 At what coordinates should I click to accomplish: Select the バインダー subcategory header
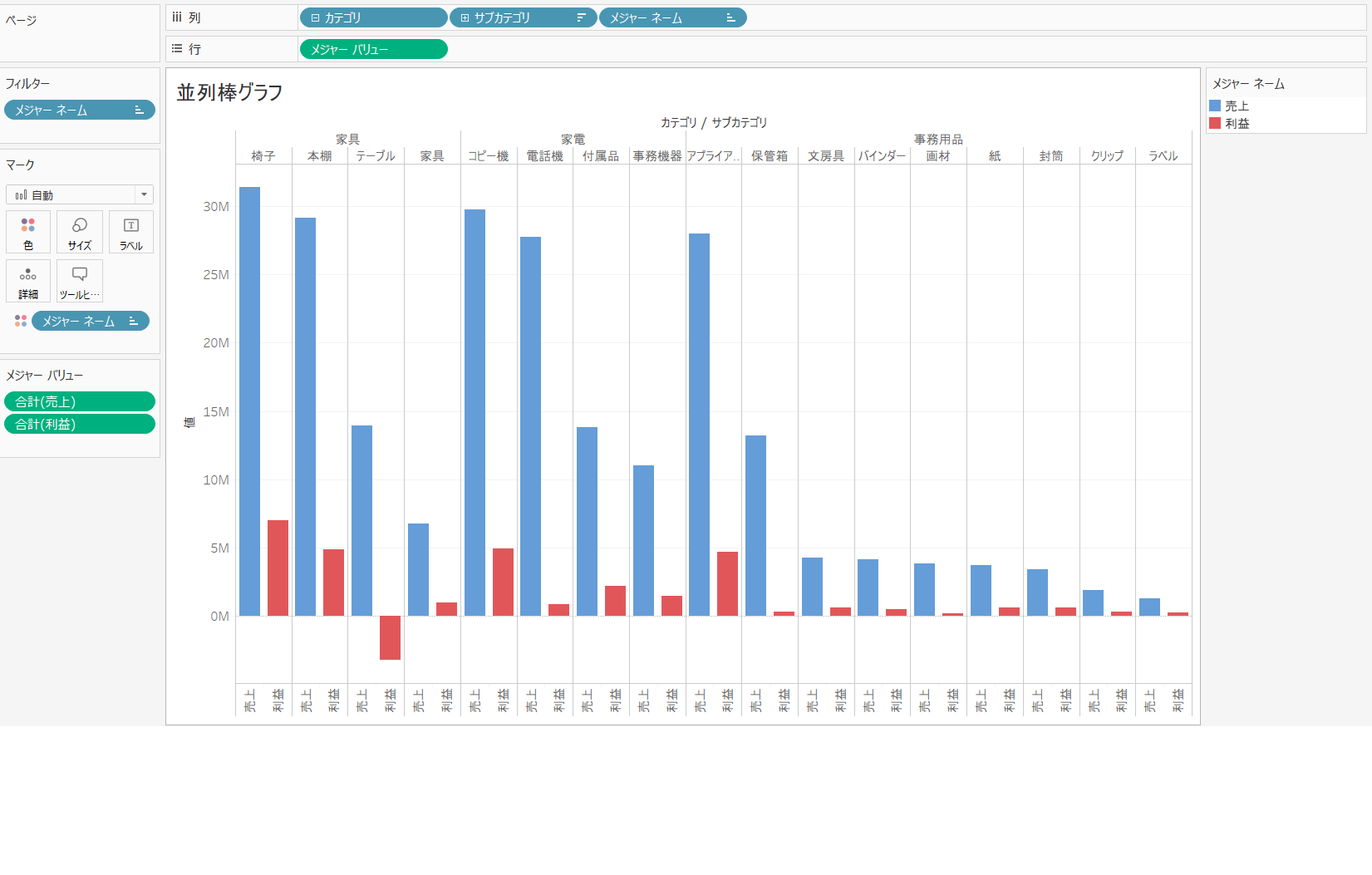coord(883,155)
